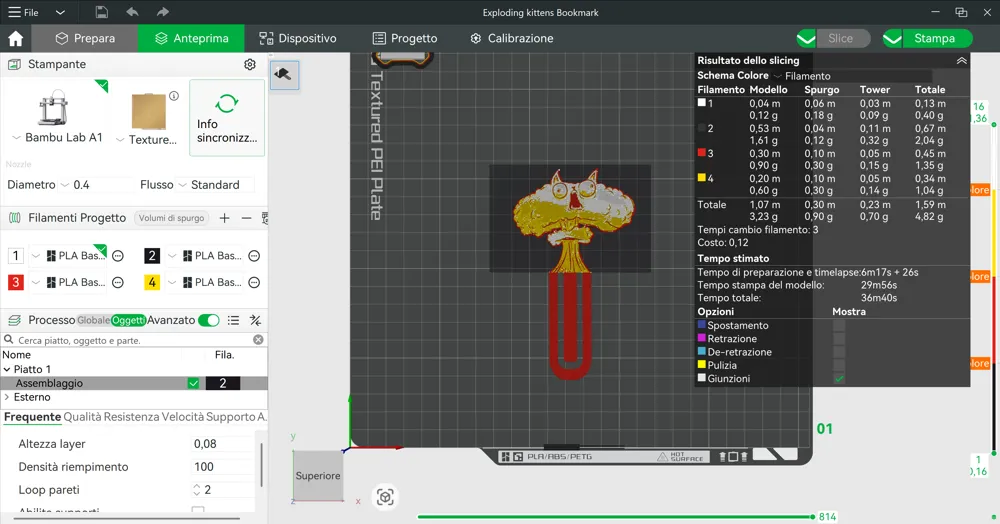
Task: Open the Dispositivo tab
Action: point(298,38)
